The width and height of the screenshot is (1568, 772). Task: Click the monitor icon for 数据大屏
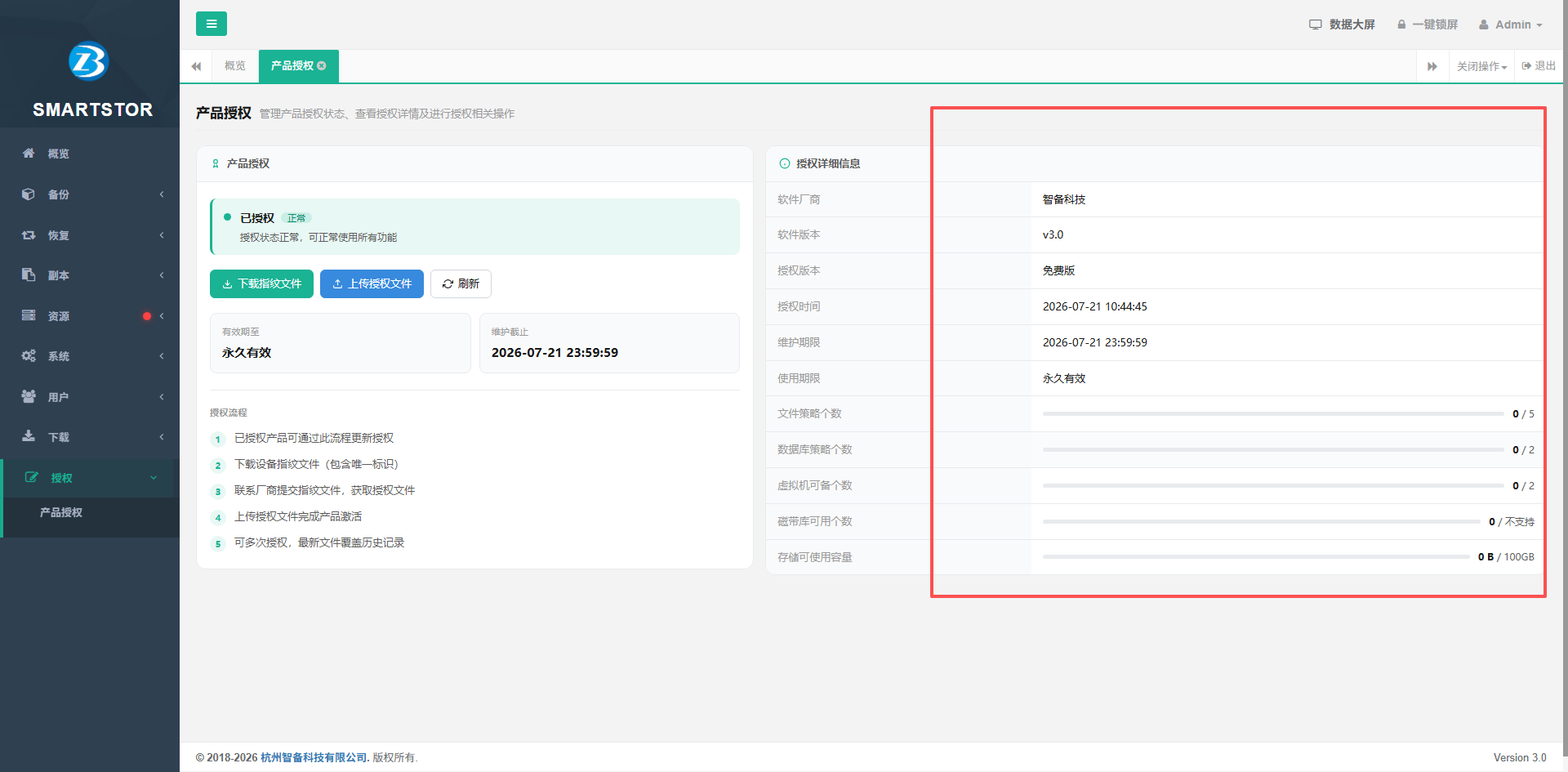click(x=1316, y=25)
